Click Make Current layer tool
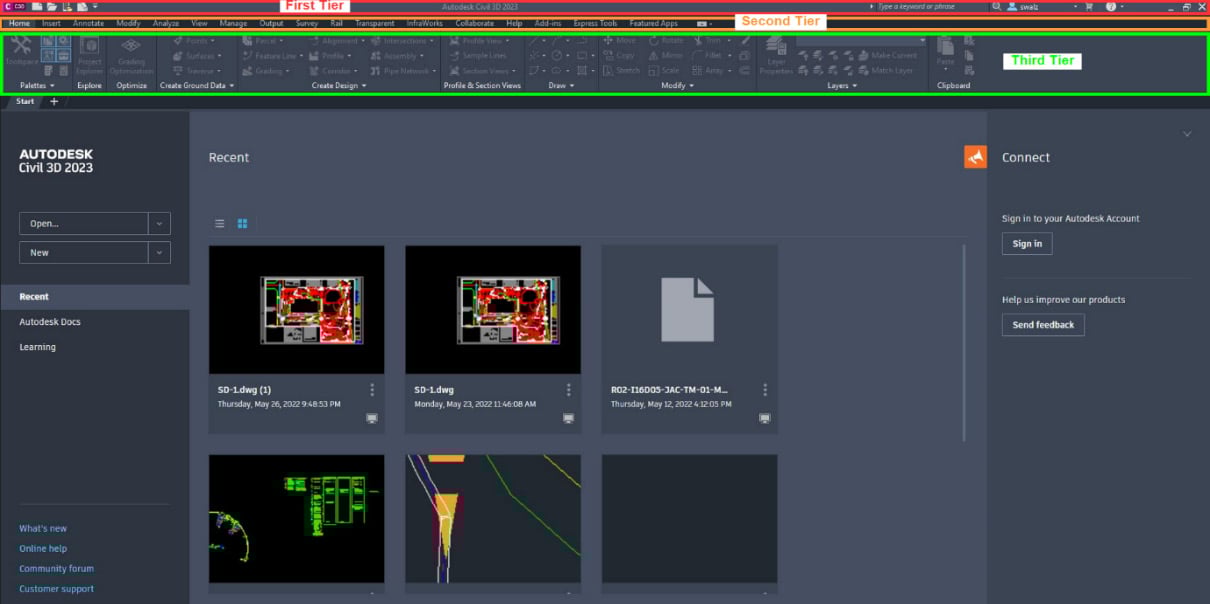 (x=887, y=56)
